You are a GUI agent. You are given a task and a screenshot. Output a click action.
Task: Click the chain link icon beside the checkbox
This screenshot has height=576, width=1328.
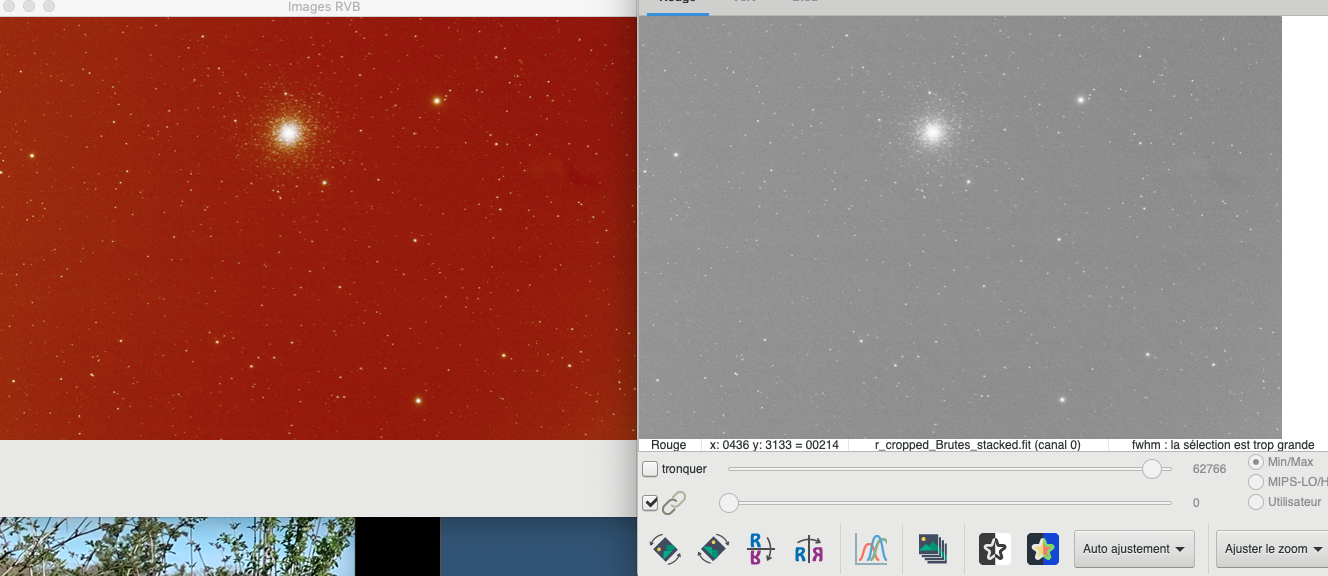tap(674, 503)
